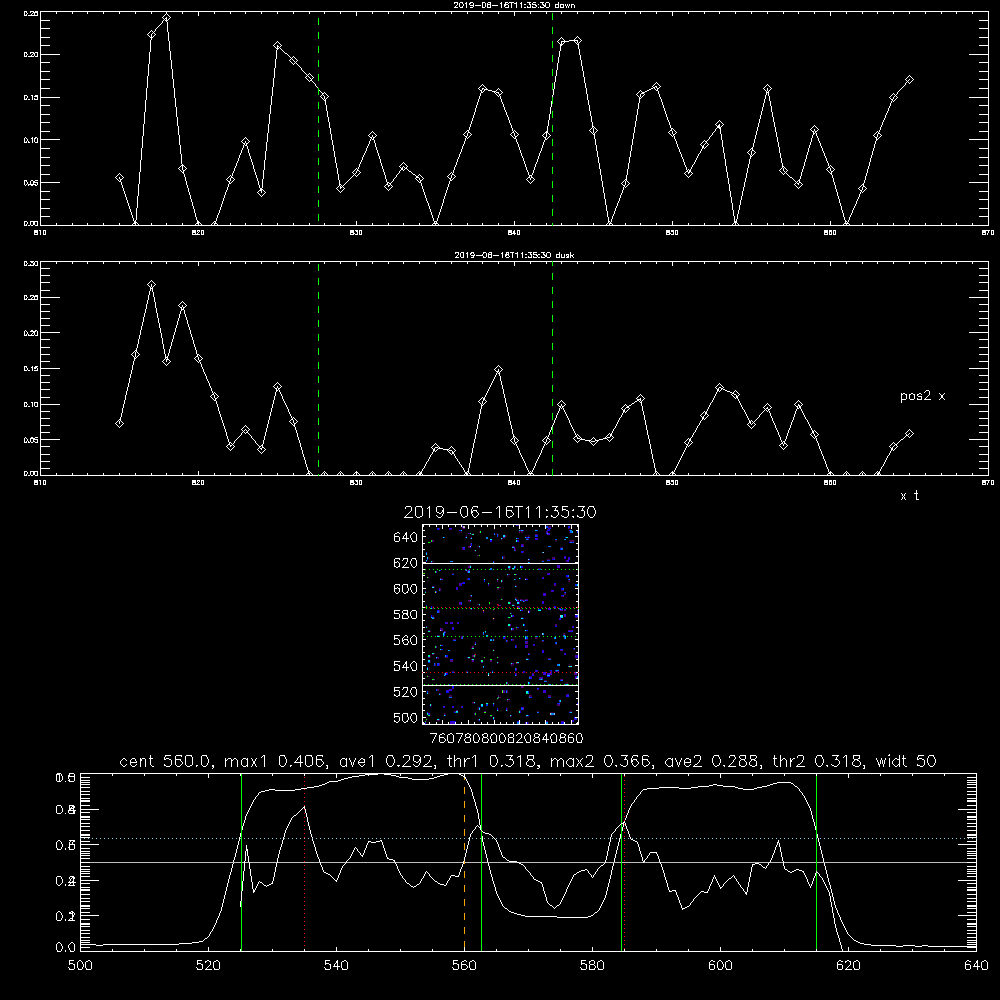Click the bottom plot y-axis label 0.0
Screen dimensions: 1000x1000
(x=66, y=948)
